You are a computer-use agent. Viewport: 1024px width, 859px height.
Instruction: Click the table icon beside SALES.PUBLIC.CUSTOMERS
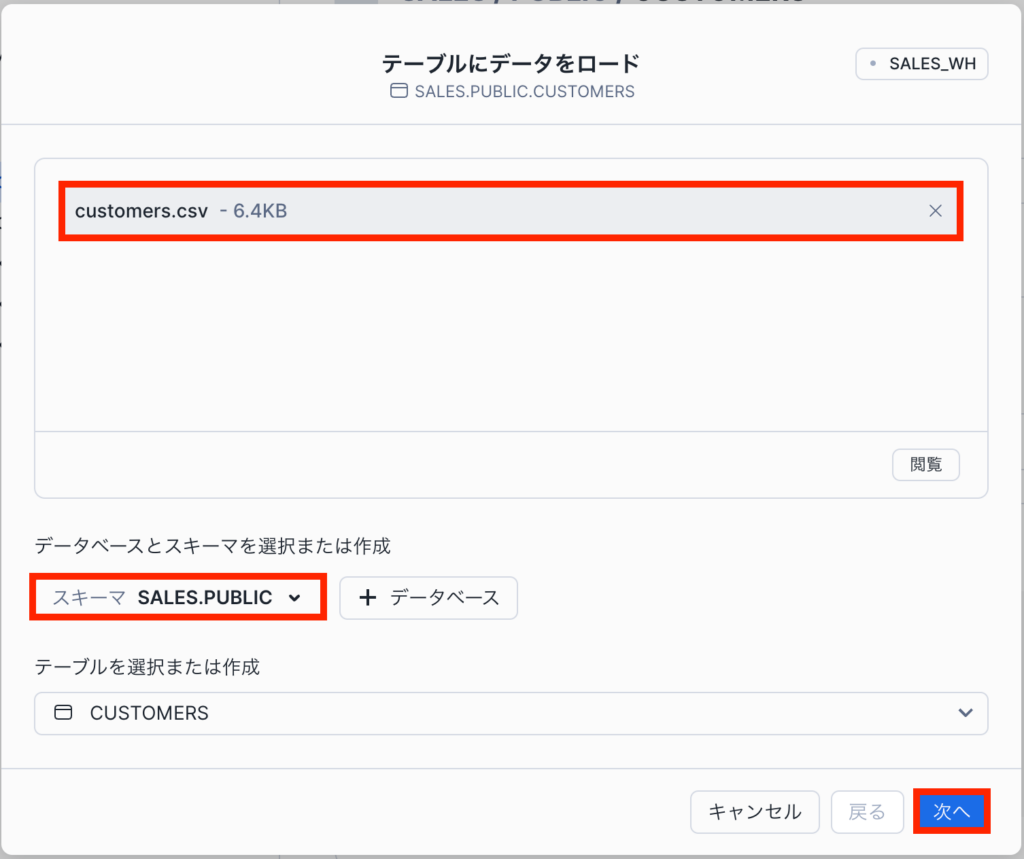pyautogui.click(x=398, y=91)
